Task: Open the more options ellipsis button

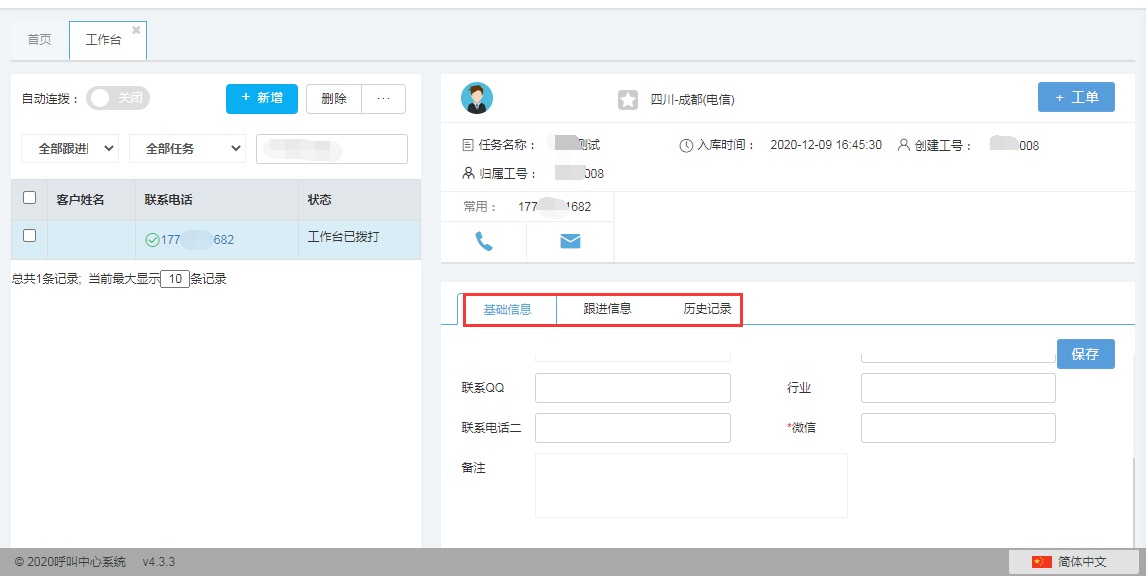Action: click(x=383, y=98)
